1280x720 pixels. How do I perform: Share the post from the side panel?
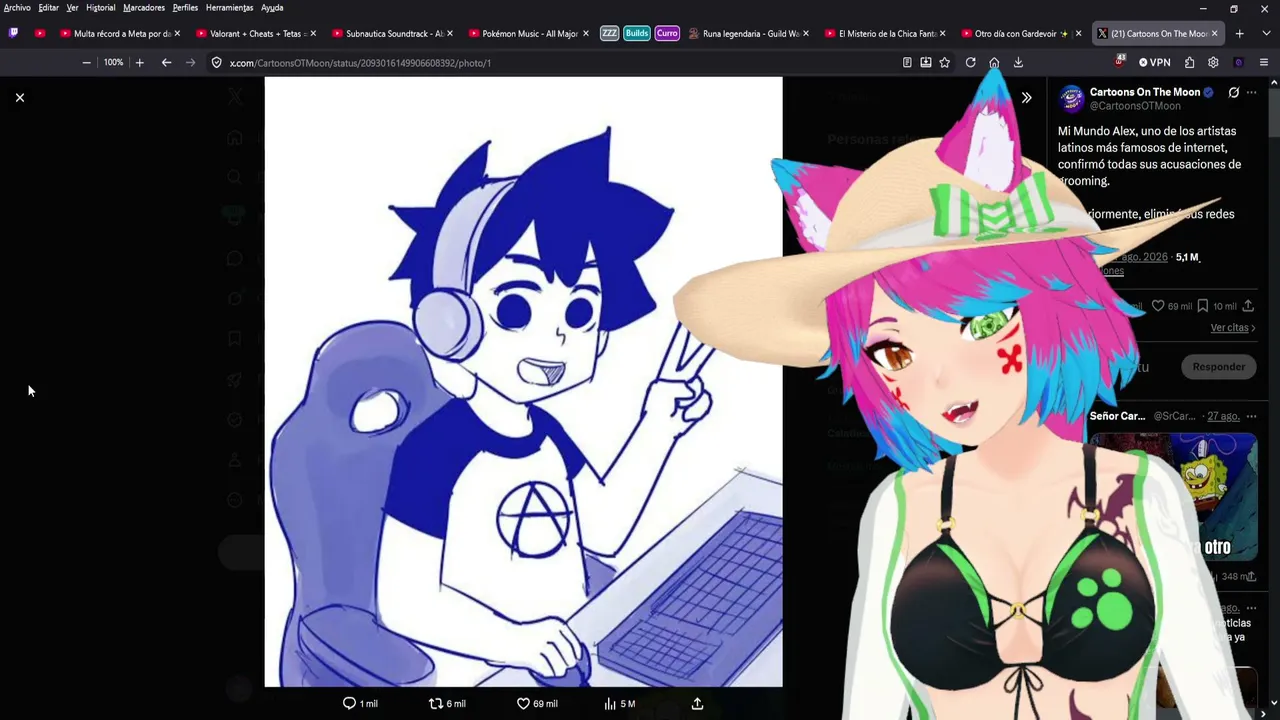[1248, 306]
